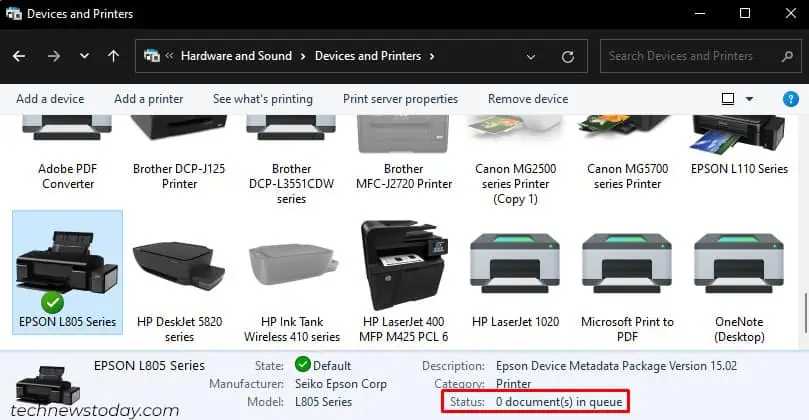Select the OneNote (Desktop) printer icon

[739, 263]
